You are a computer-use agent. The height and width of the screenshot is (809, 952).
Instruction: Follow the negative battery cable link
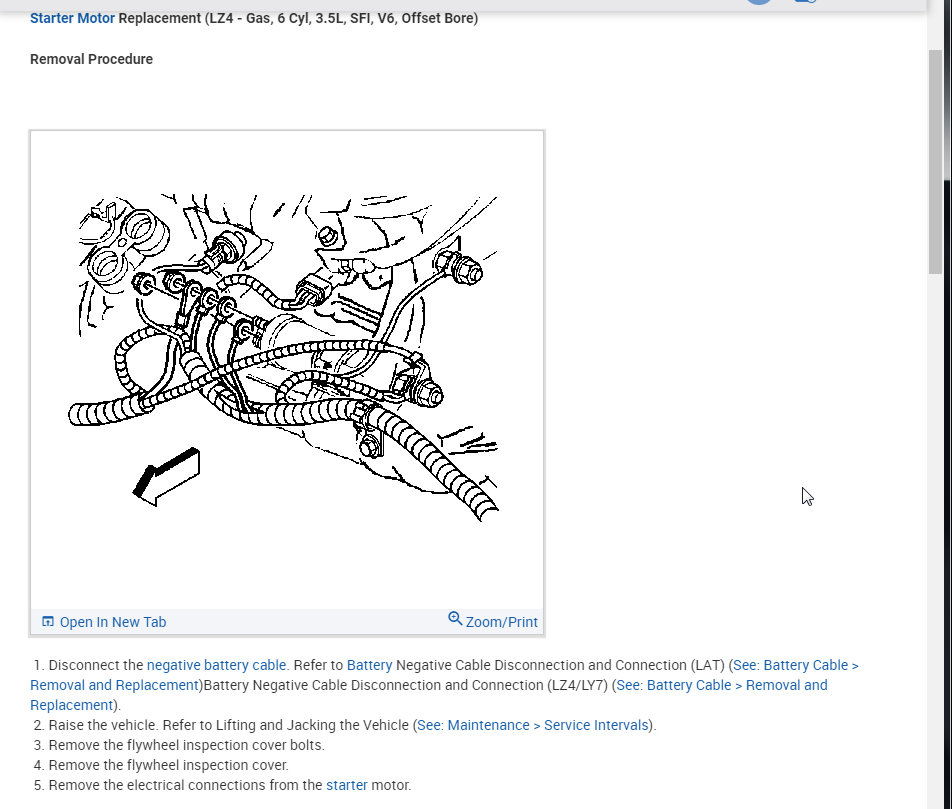216,665
